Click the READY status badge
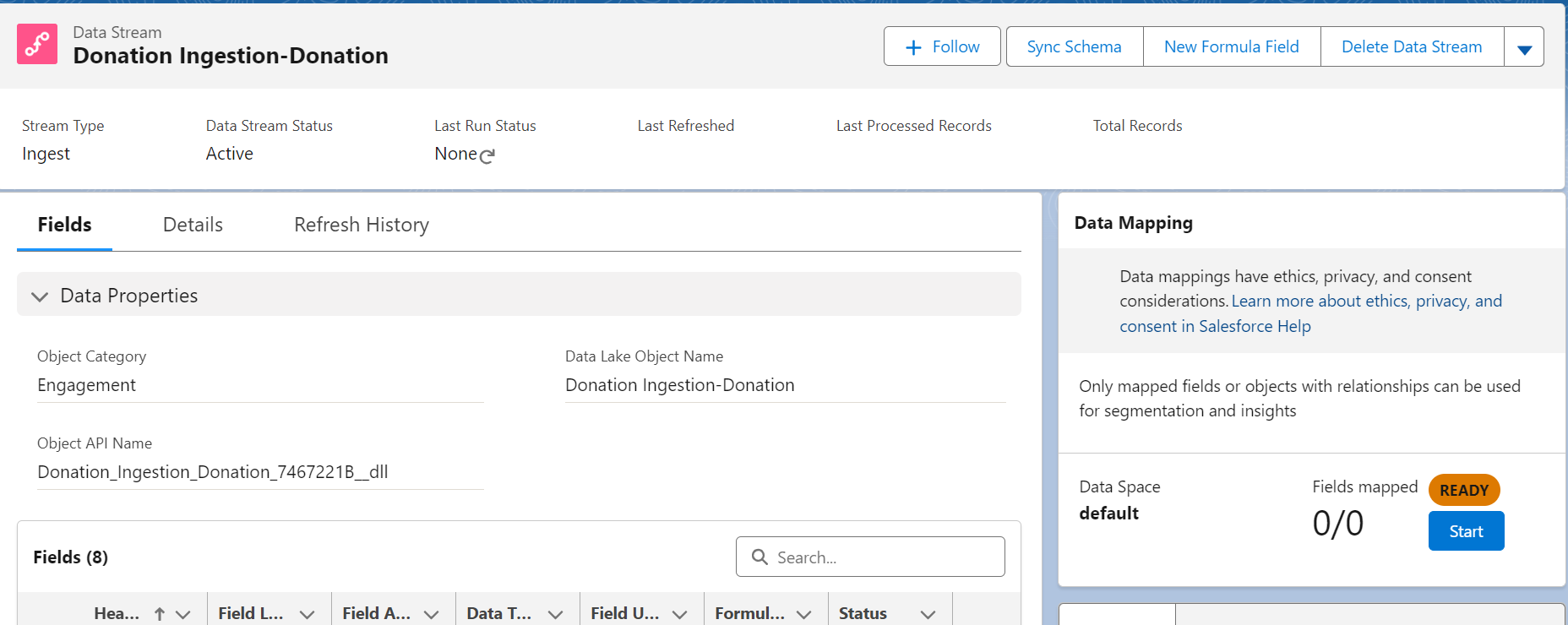This screenshot has height=625, width=1568. pyautogui.click(x=1464, y=490)
